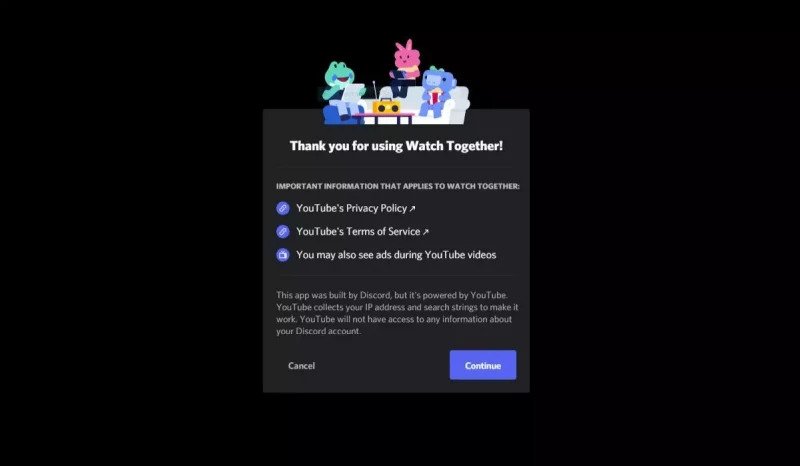Image resolution: width=800 pixels, height=466 pixels.
Task: Click the yellow boombox on the table
Action: [x=386, y=106]
